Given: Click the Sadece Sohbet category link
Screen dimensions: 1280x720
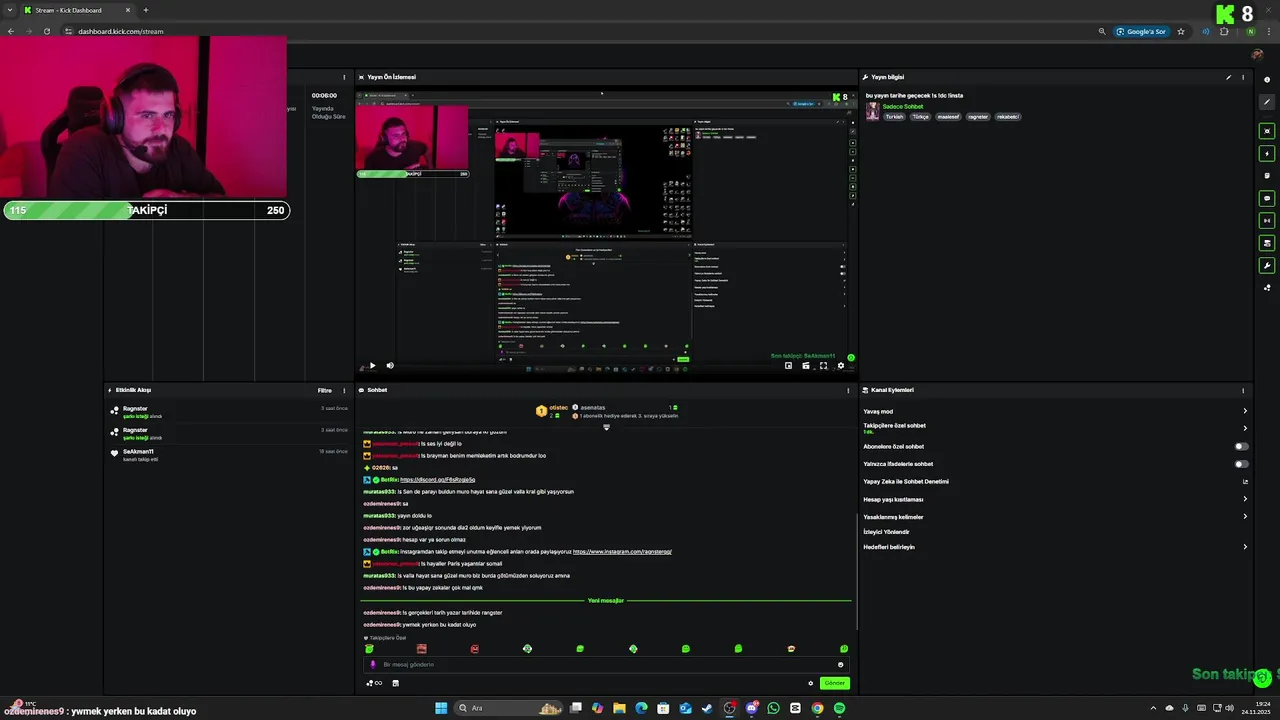Looking at the screenshot, I should point(902,106).
